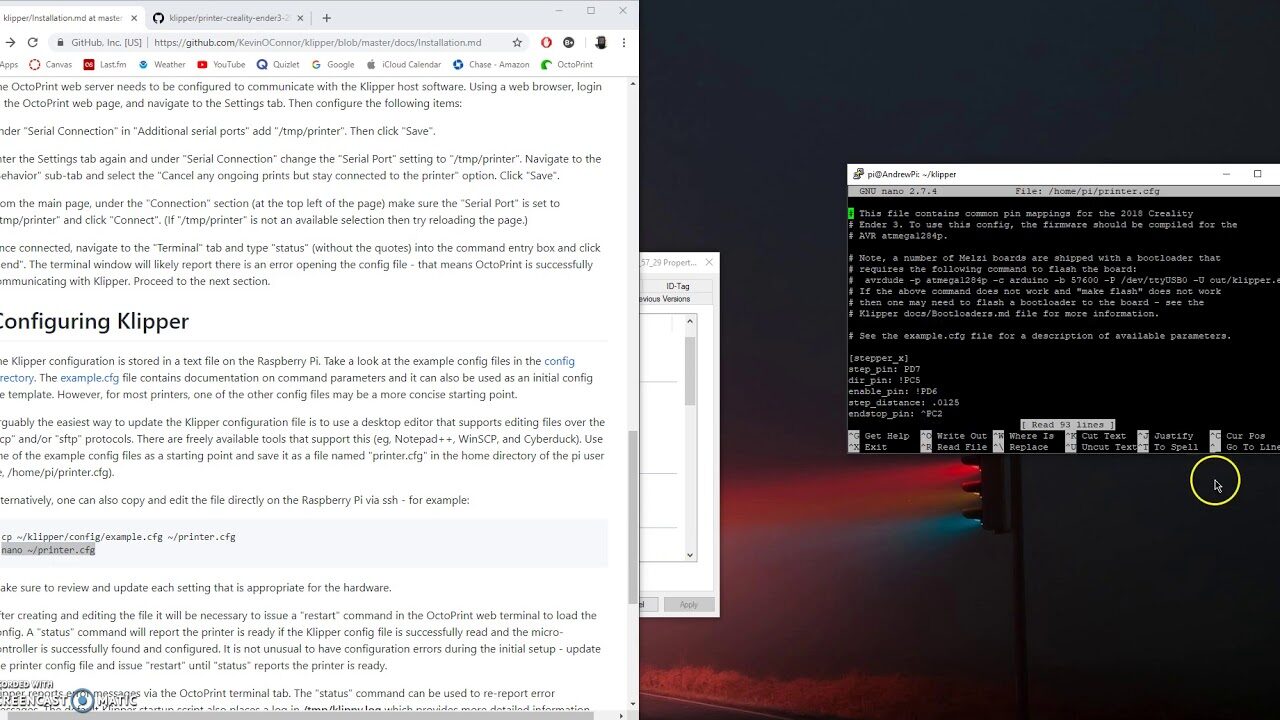Click the Chrome profile avatar
This screenshot has height=720, width=1280.
pos(600,43)
